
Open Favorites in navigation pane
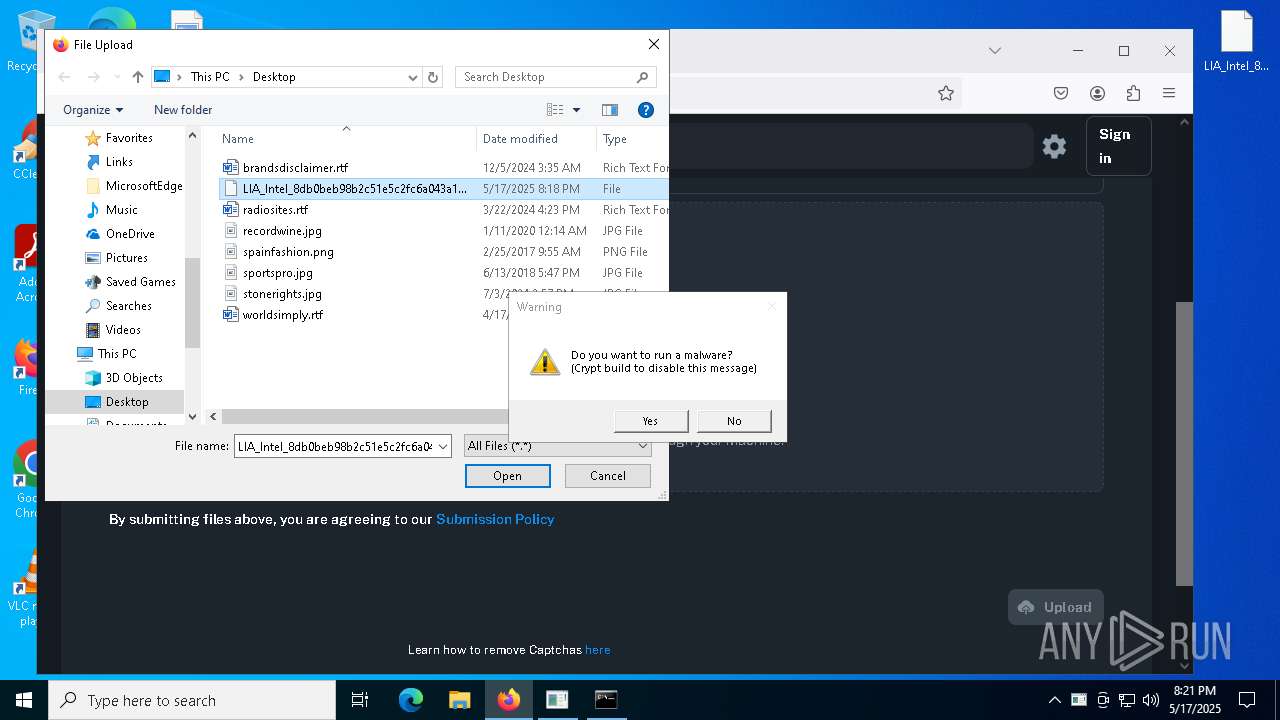click(129, 138)
